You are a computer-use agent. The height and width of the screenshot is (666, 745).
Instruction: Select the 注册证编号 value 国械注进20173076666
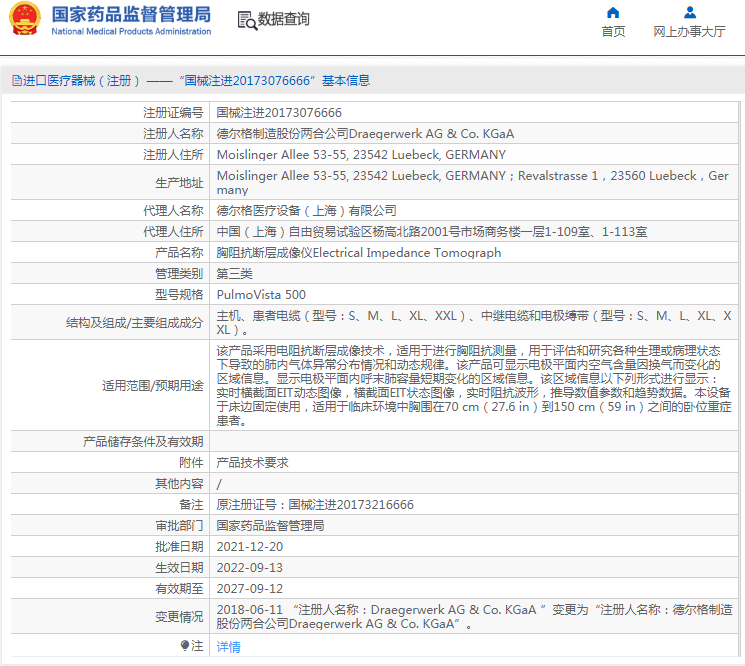pos(279,113)
